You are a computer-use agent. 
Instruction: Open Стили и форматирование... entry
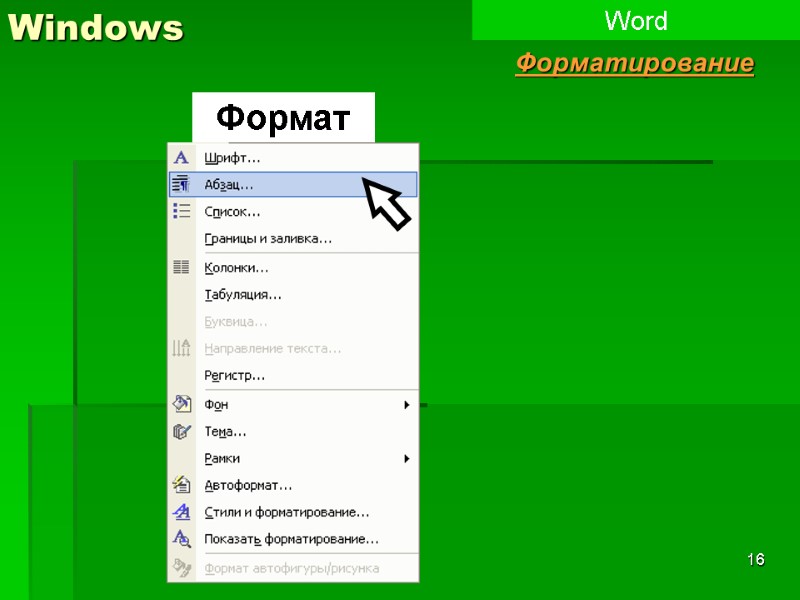click(293, 512)
